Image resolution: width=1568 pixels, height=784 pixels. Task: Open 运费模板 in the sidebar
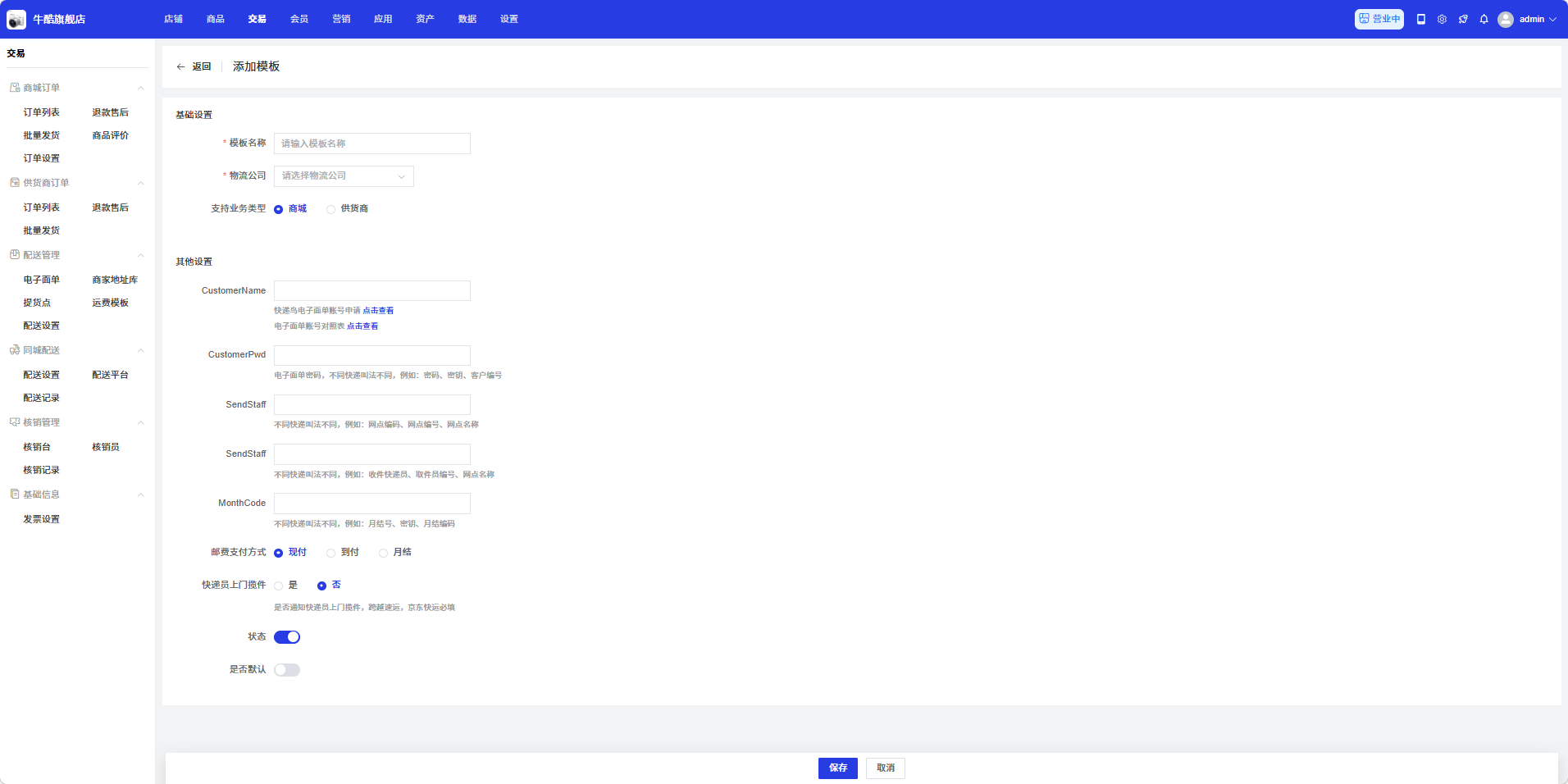pyautogui.click(x=111, y=303)
